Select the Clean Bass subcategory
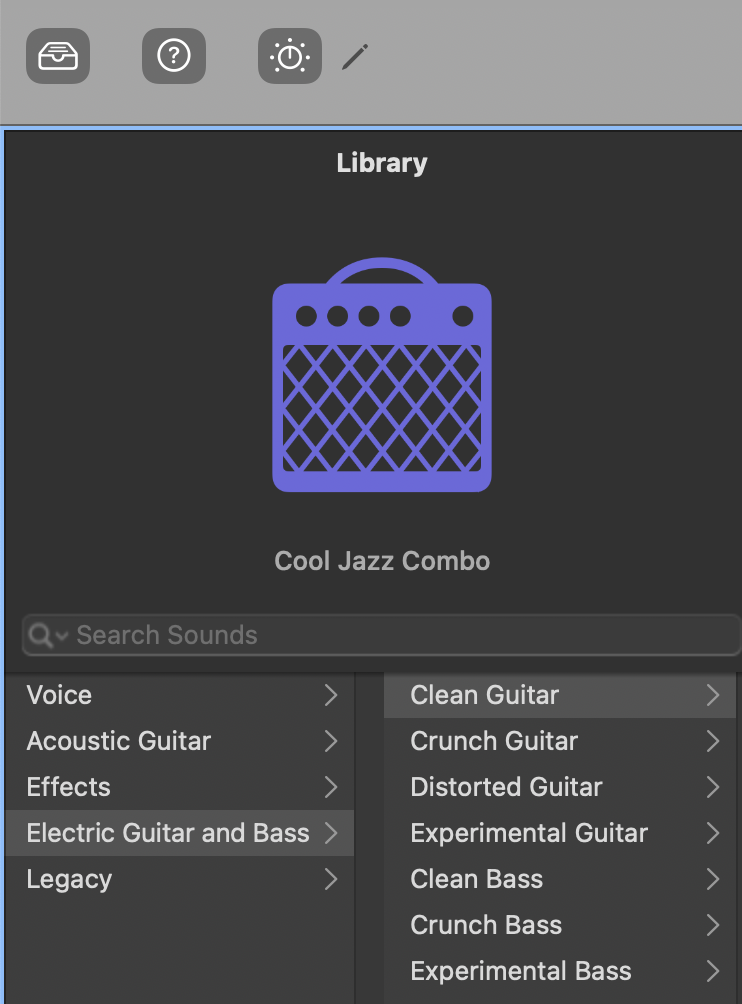The width and height of the screenshot is (742, 1004). click(x=560, y=879)
